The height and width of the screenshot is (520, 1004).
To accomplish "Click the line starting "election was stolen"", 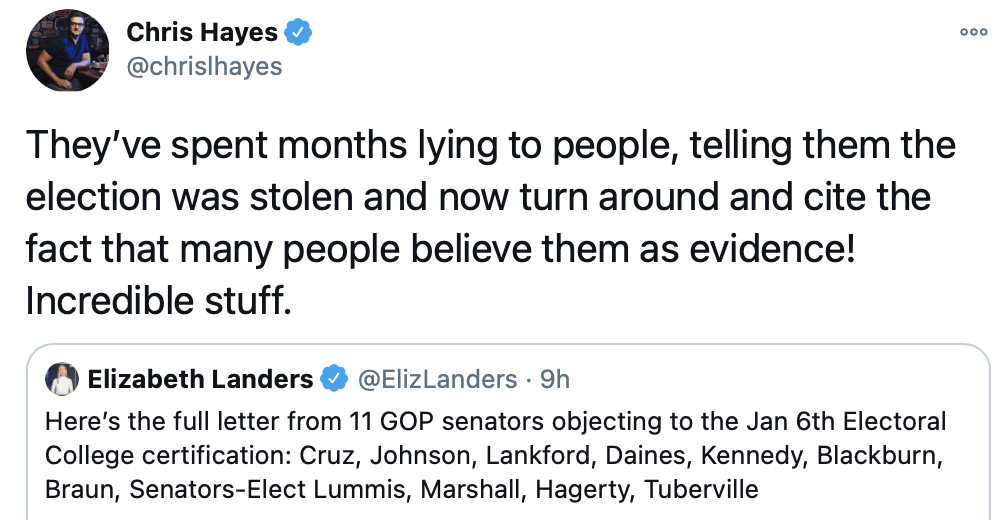I will coord(478,197).
